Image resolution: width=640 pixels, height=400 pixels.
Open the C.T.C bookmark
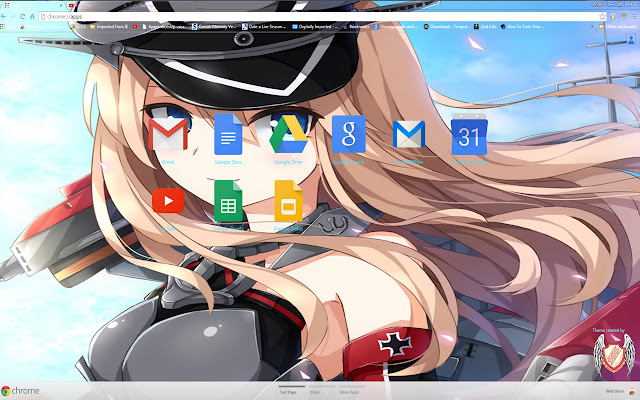(78, 27)
